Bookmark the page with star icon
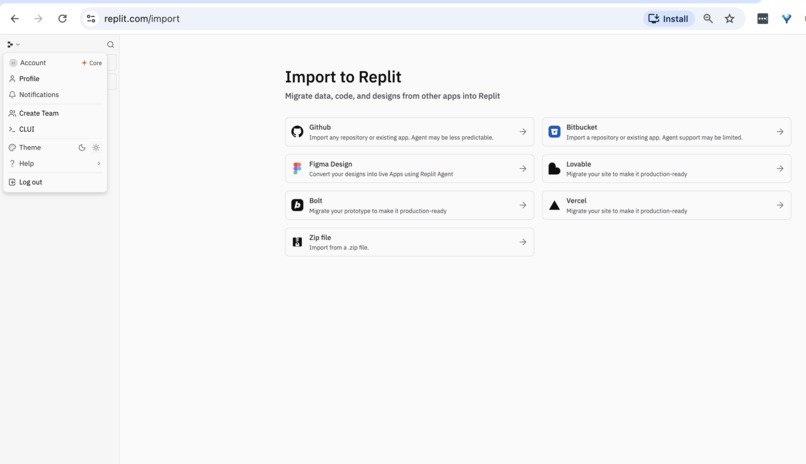Screen dimensions: 806x464 pos(729,18)
